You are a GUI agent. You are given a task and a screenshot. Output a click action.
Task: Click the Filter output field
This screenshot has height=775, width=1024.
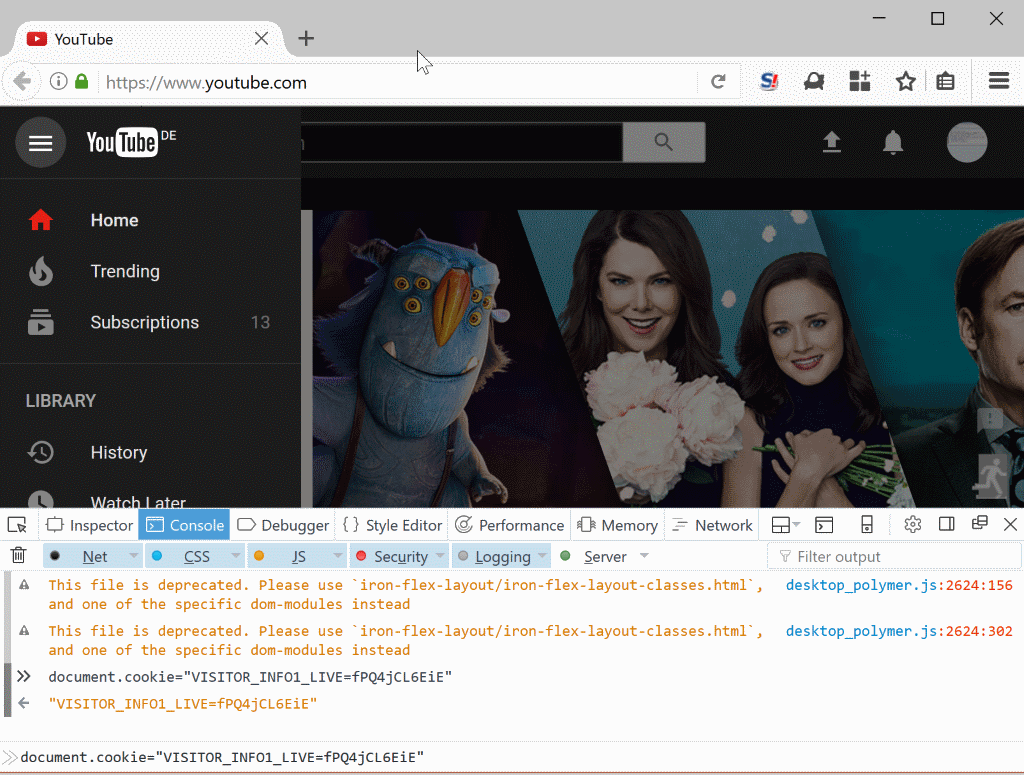click(x=894, y=556)
